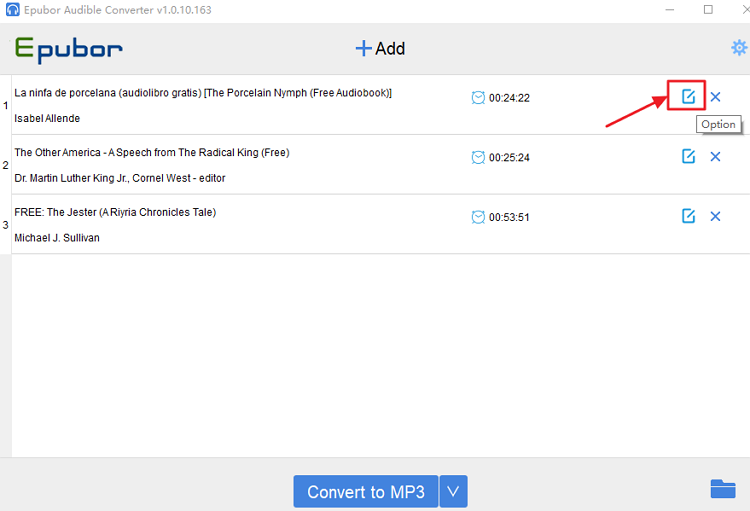Click duration 00:53:51
The width and height of the screenshot is (750, 511).
pyautogui.click(x=509, y=218)
